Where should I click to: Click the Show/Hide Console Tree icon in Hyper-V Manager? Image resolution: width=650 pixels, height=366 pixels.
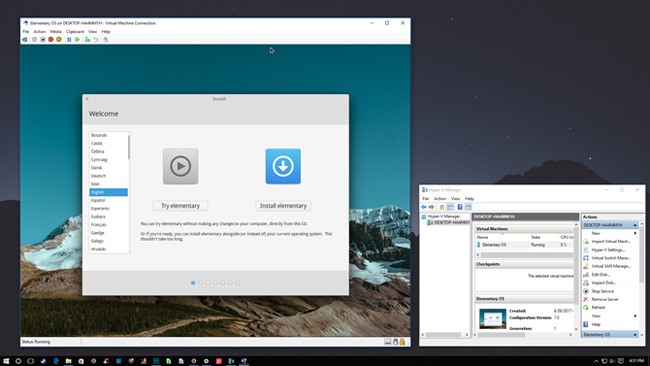coord(450,207)
